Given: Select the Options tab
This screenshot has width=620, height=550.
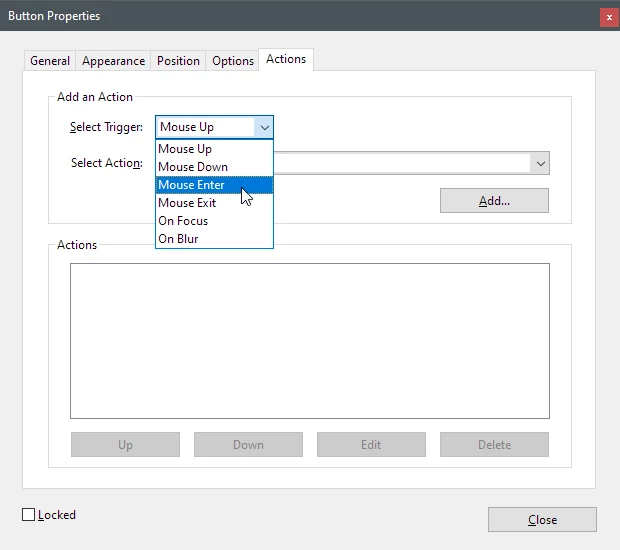Looking at the screenshot, I should [232, 61].
